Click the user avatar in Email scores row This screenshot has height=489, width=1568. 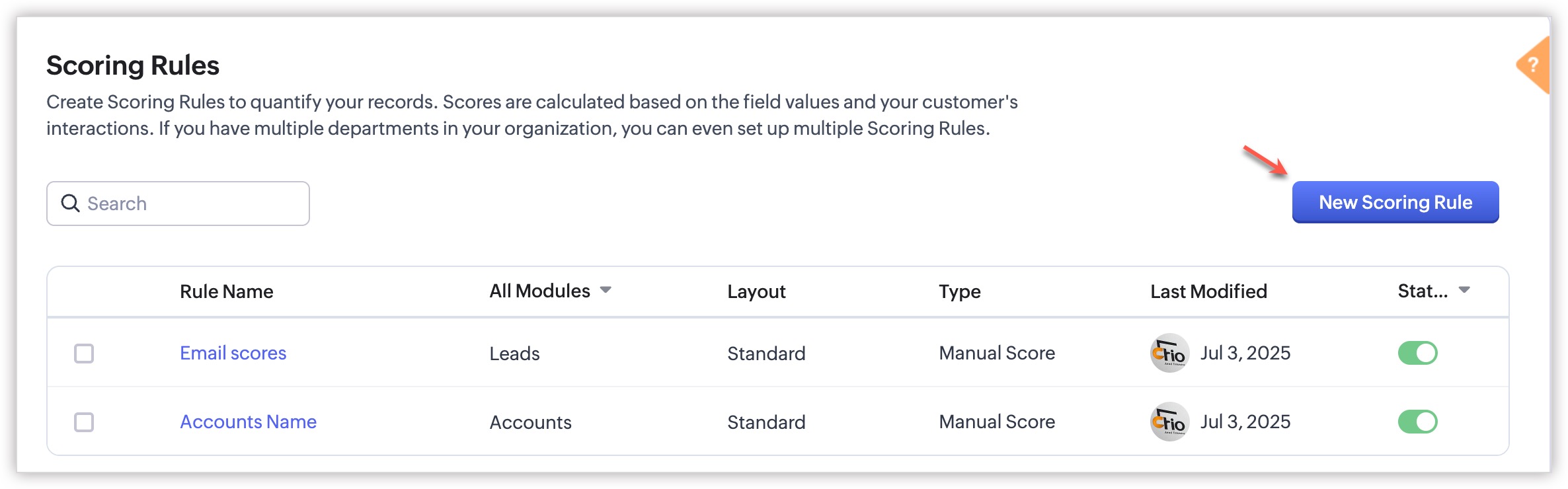coord(1169,353)
